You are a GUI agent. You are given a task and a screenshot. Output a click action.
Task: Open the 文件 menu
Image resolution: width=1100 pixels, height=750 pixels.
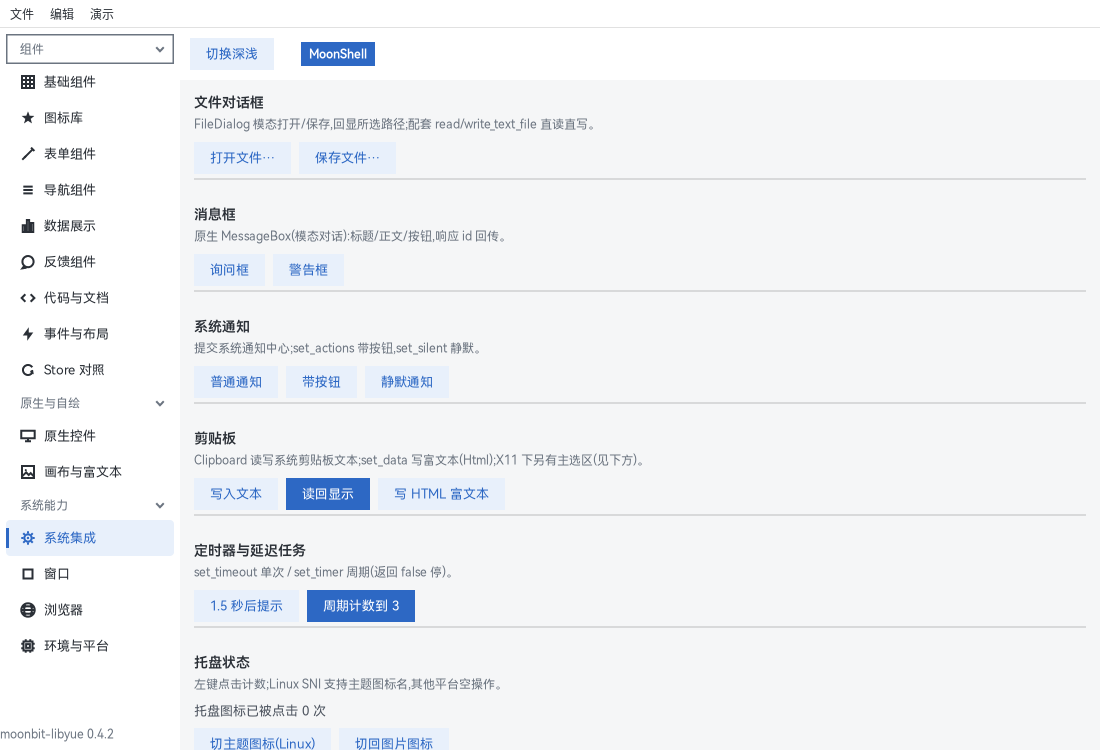point(22,14)
